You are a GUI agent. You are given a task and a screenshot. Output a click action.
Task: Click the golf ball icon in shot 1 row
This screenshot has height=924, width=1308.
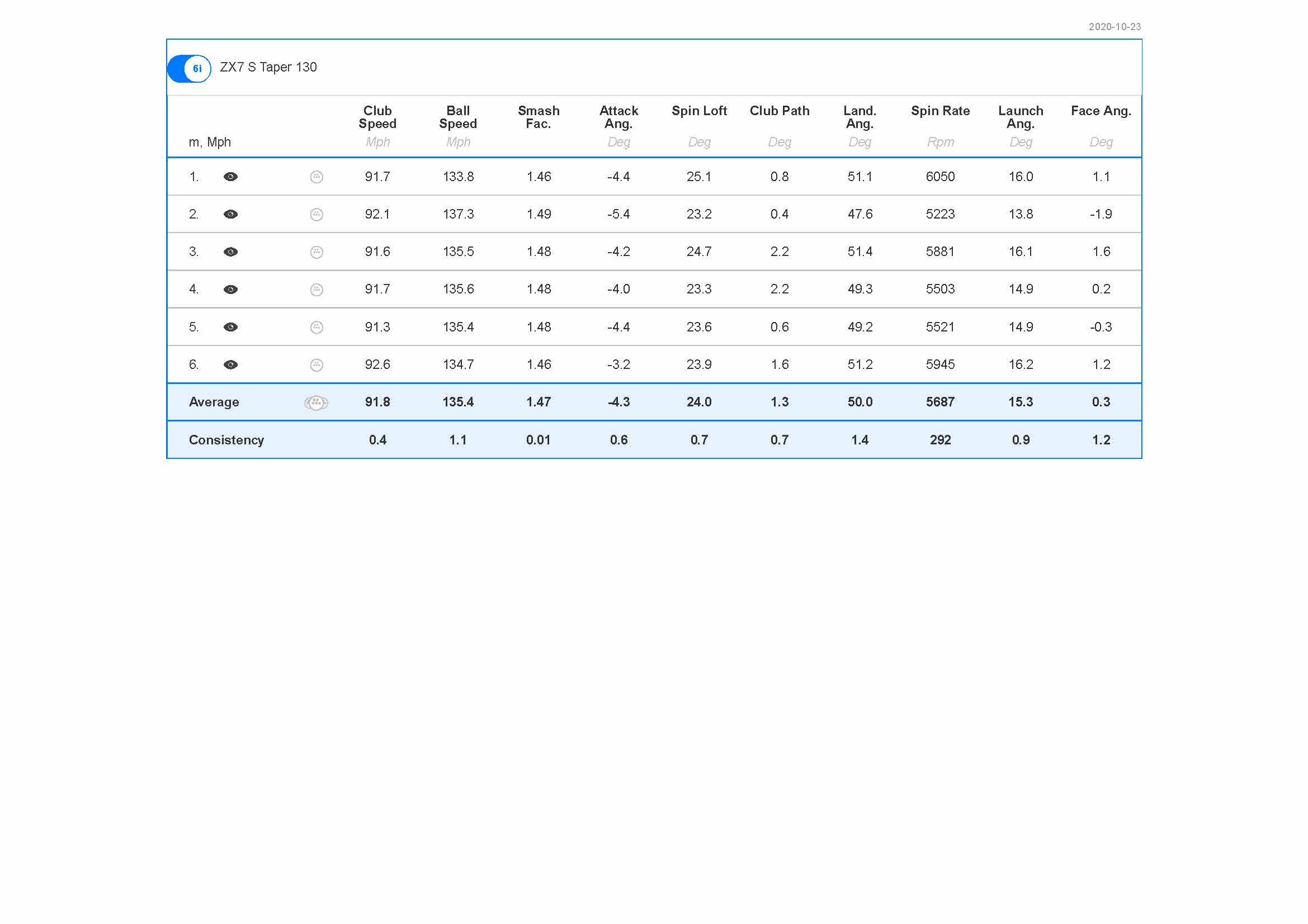tap(317, 177)
